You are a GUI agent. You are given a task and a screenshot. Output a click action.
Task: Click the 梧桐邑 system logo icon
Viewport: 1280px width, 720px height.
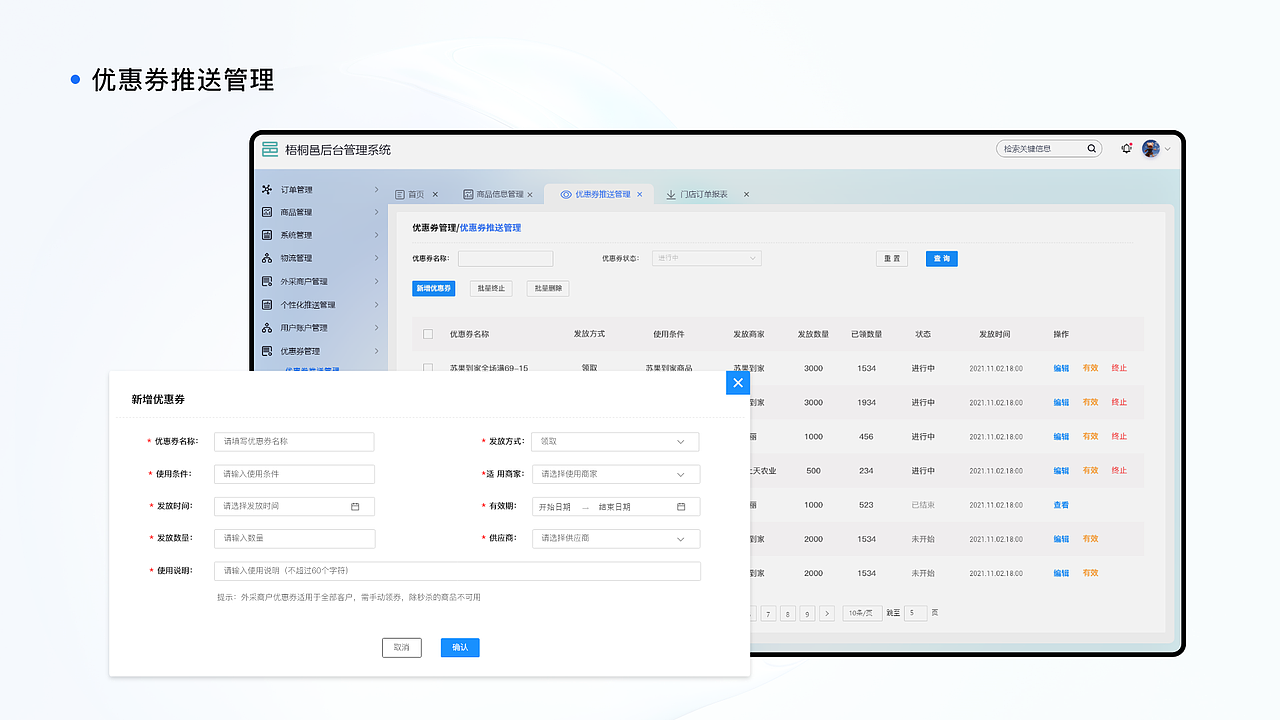(x=270, y=150)
